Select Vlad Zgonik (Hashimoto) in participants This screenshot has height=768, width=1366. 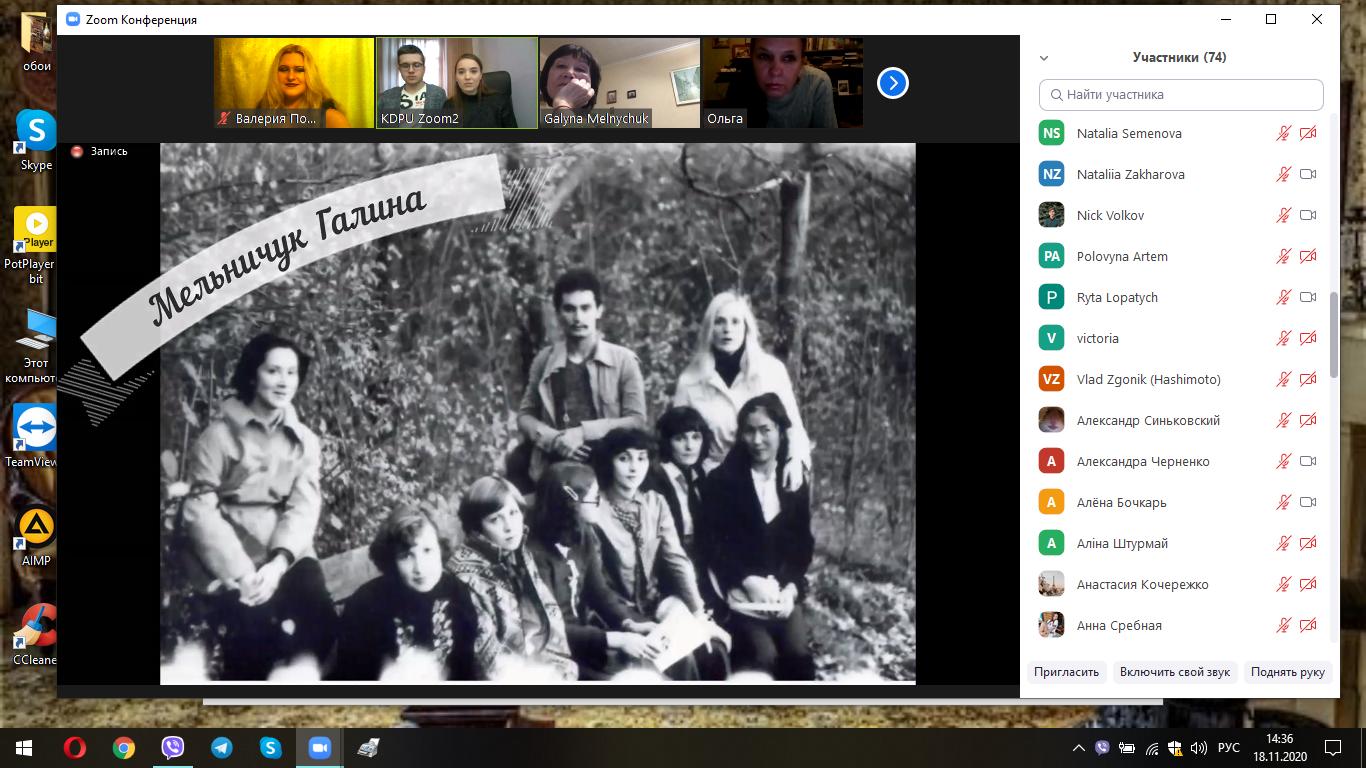tap(1148, 379)
